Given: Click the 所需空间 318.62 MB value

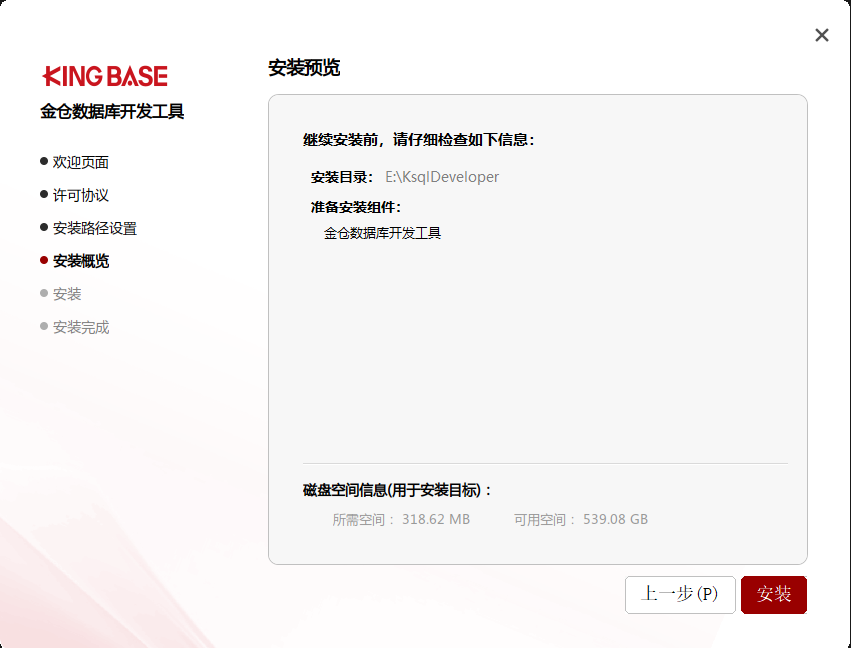Looking at the screenshot, I should click(x=436, y=520).
